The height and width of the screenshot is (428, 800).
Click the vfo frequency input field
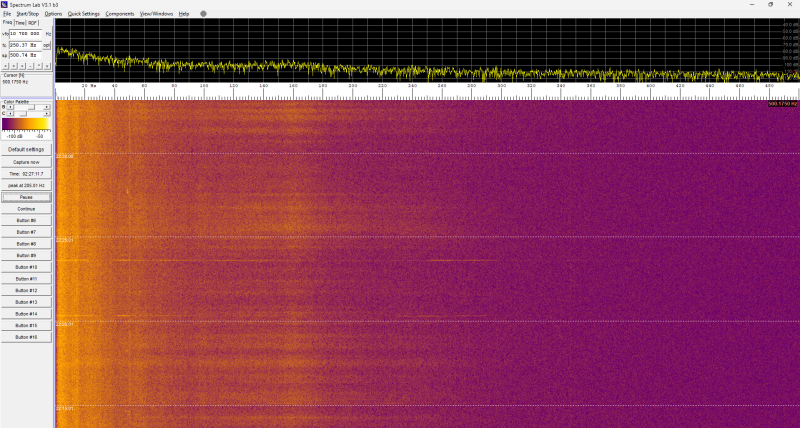coord(26,34)
